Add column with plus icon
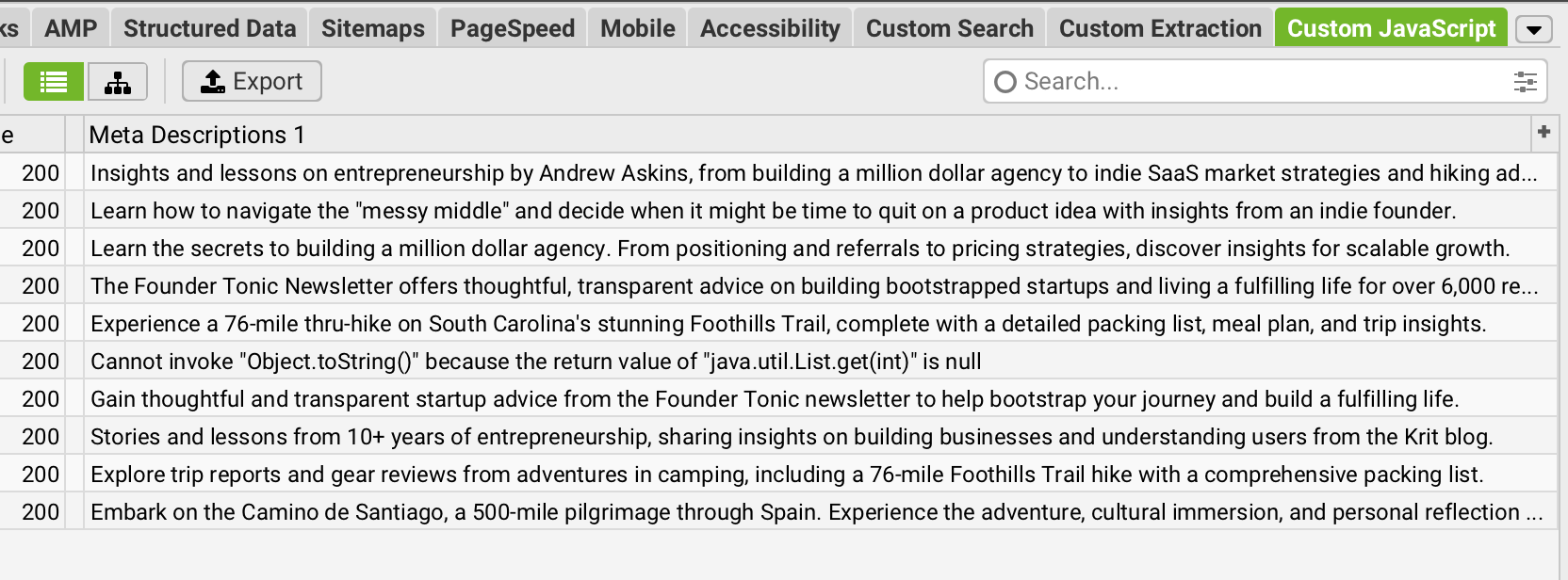This screenshot has width=1568, height=580. [1543, 133]
